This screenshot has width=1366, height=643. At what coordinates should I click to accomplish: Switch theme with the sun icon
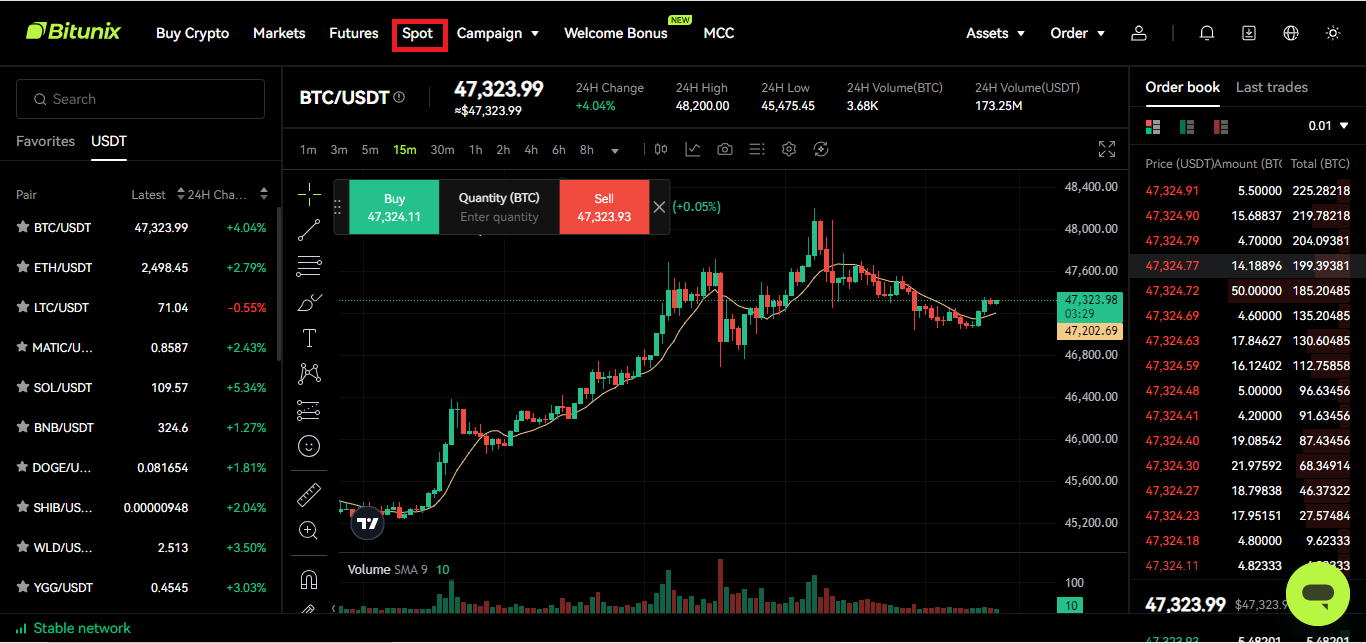[1333, 33]
